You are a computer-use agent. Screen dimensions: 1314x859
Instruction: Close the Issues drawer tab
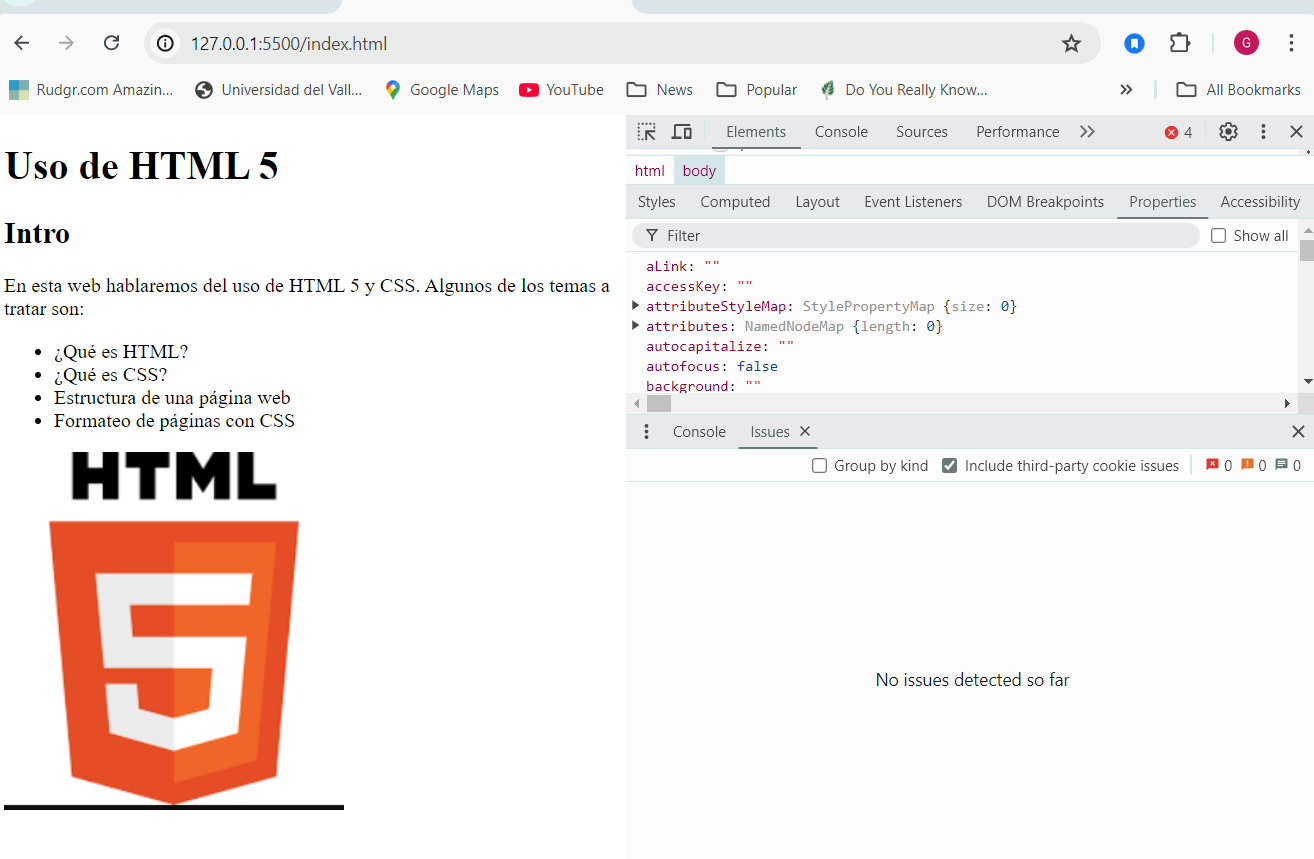(x=805, y=431)
